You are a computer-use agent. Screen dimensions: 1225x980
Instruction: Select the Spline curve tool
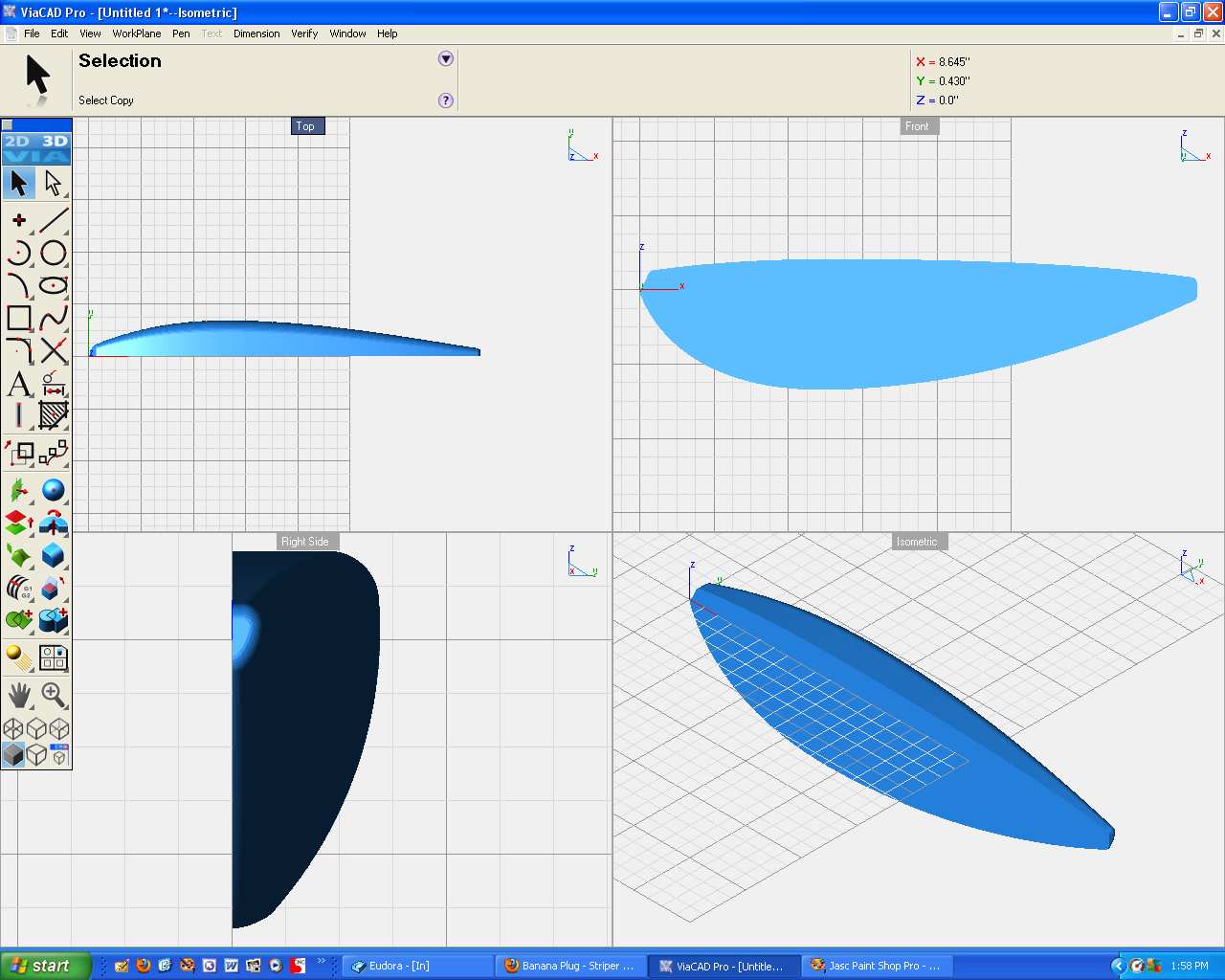(x=54, y=318)
